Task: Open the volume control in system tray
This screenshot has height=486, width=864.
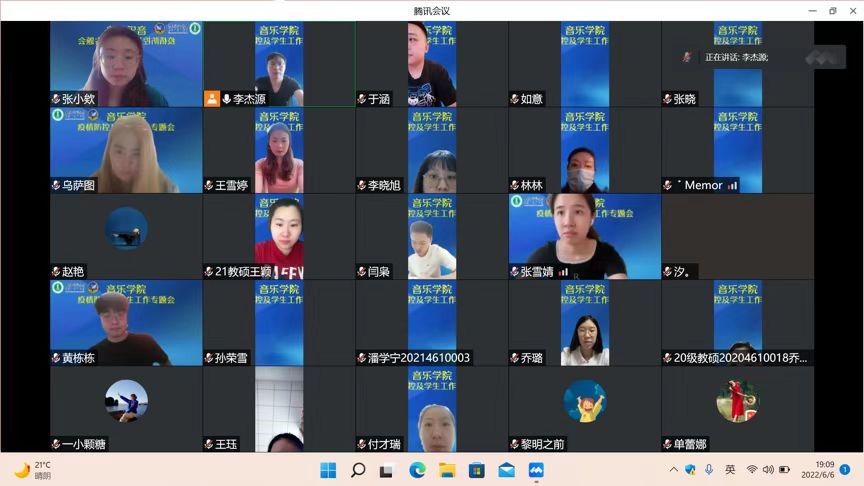Action: [x=768, y=470]
